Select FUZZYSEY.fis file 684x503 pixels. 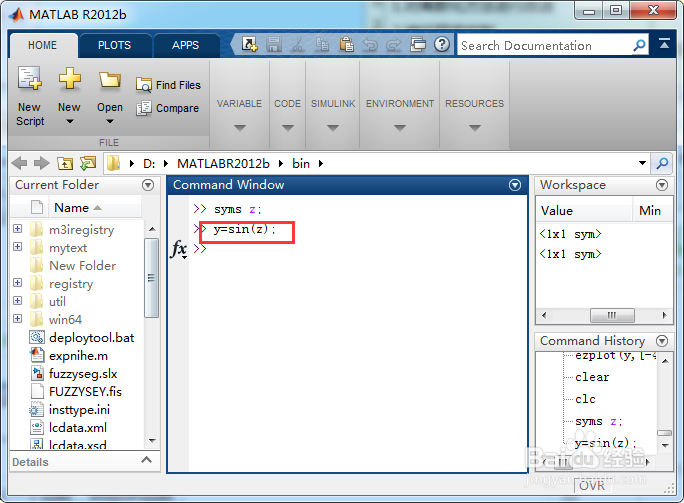click(85, 392)
